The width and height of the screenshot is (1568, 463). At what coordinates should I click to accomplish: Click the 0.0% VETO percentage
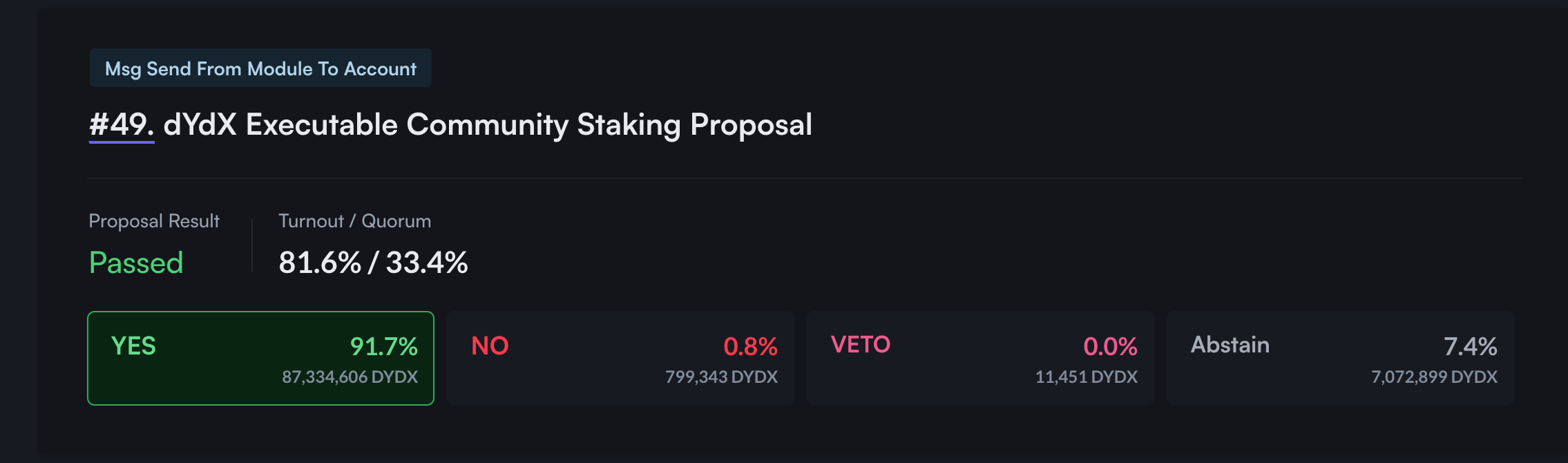[1110, 346]
